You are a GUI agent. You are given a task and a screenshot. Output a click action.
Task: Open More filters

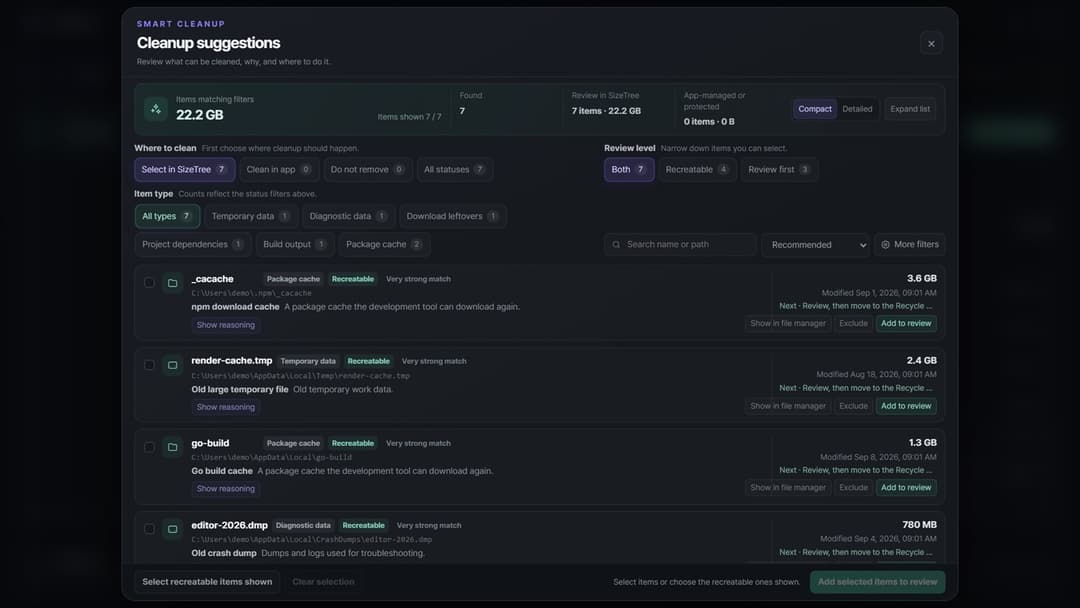click(x=910, y=244)
